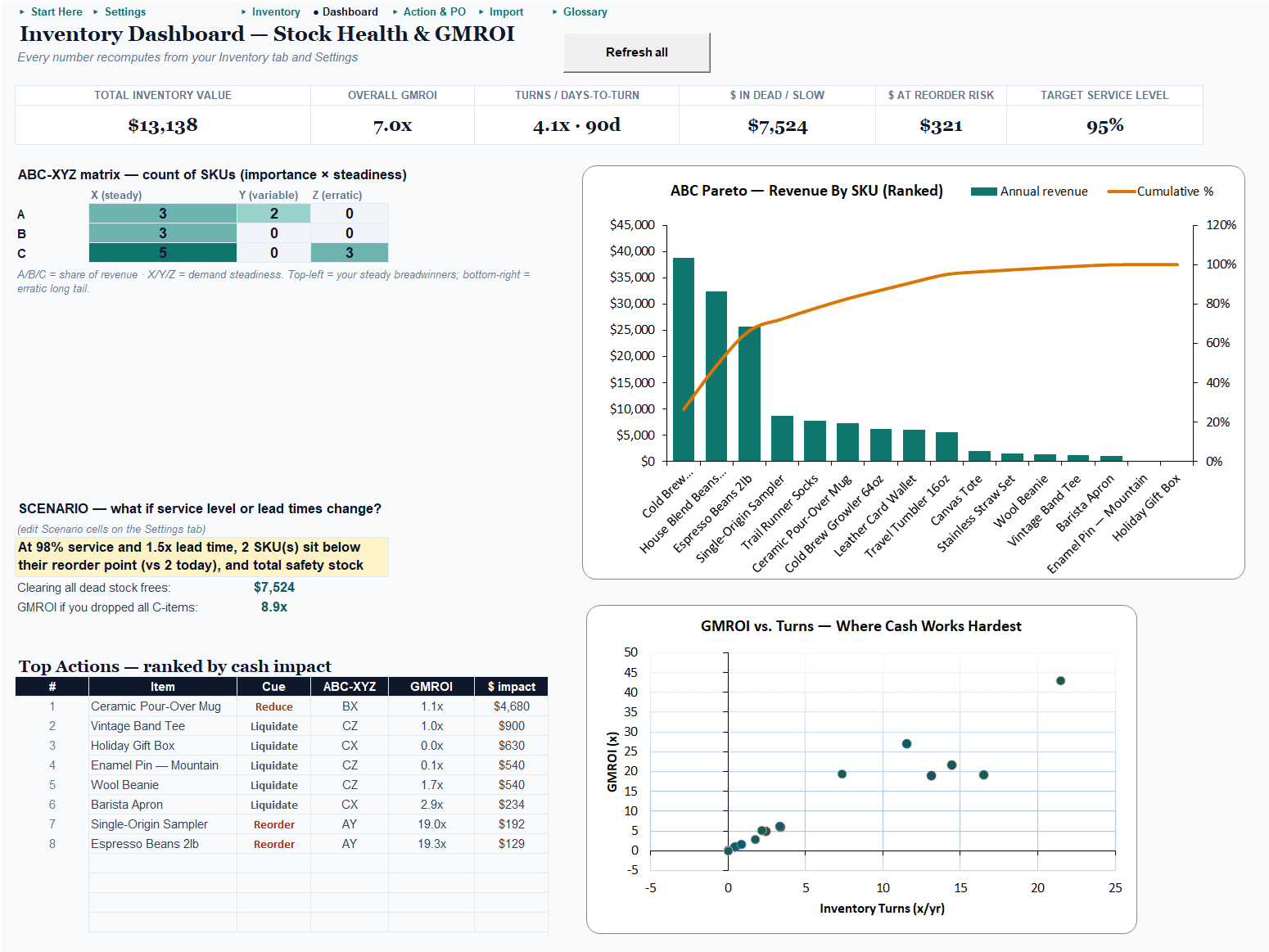This screenshot has height=952, width=1269.
Task: Select the SCENARIO section heading
Action: tap(200, 509)
